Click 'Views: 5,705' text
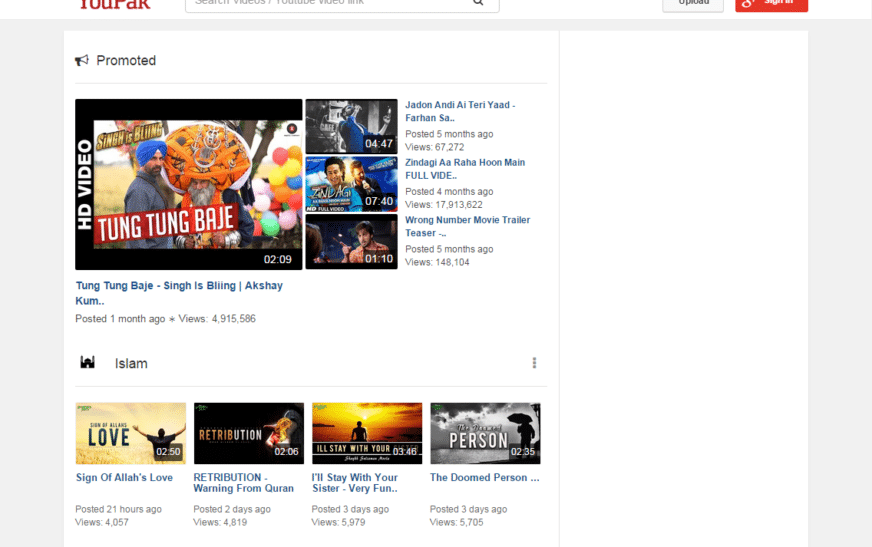This screenshot has width=872, height=547. pos(457,523)
